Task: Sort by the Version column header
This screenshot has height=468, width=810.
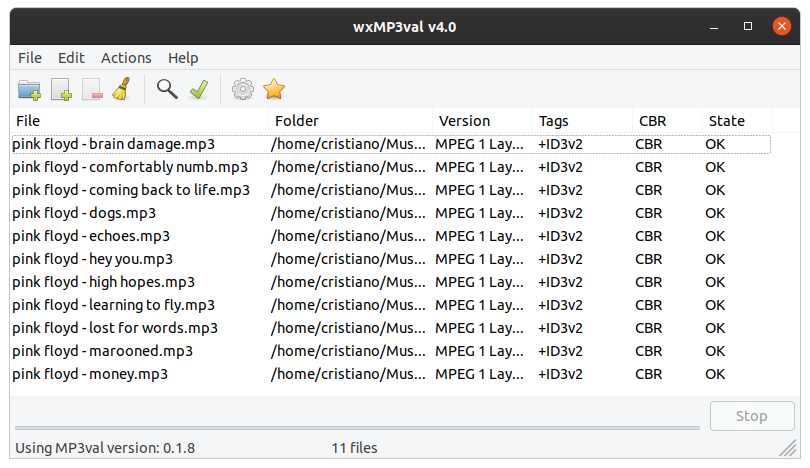Action: pyautogui.click(x=482, y=121)
